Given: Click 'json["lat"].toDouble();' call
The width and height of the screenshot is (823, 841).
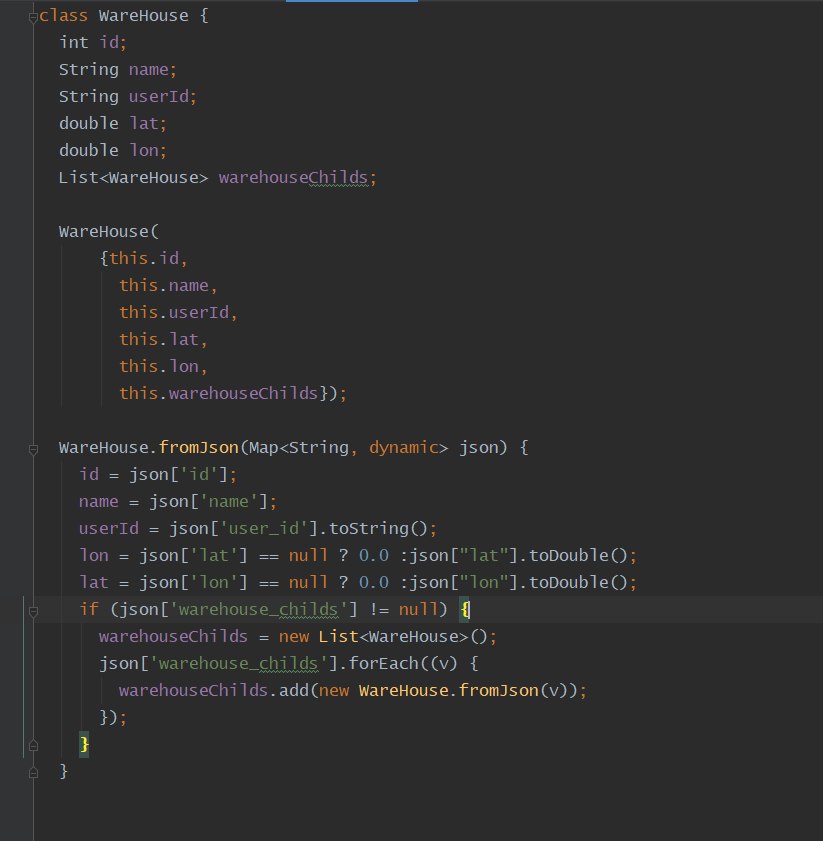Looking at the screenshot, I should pos(523,555).
